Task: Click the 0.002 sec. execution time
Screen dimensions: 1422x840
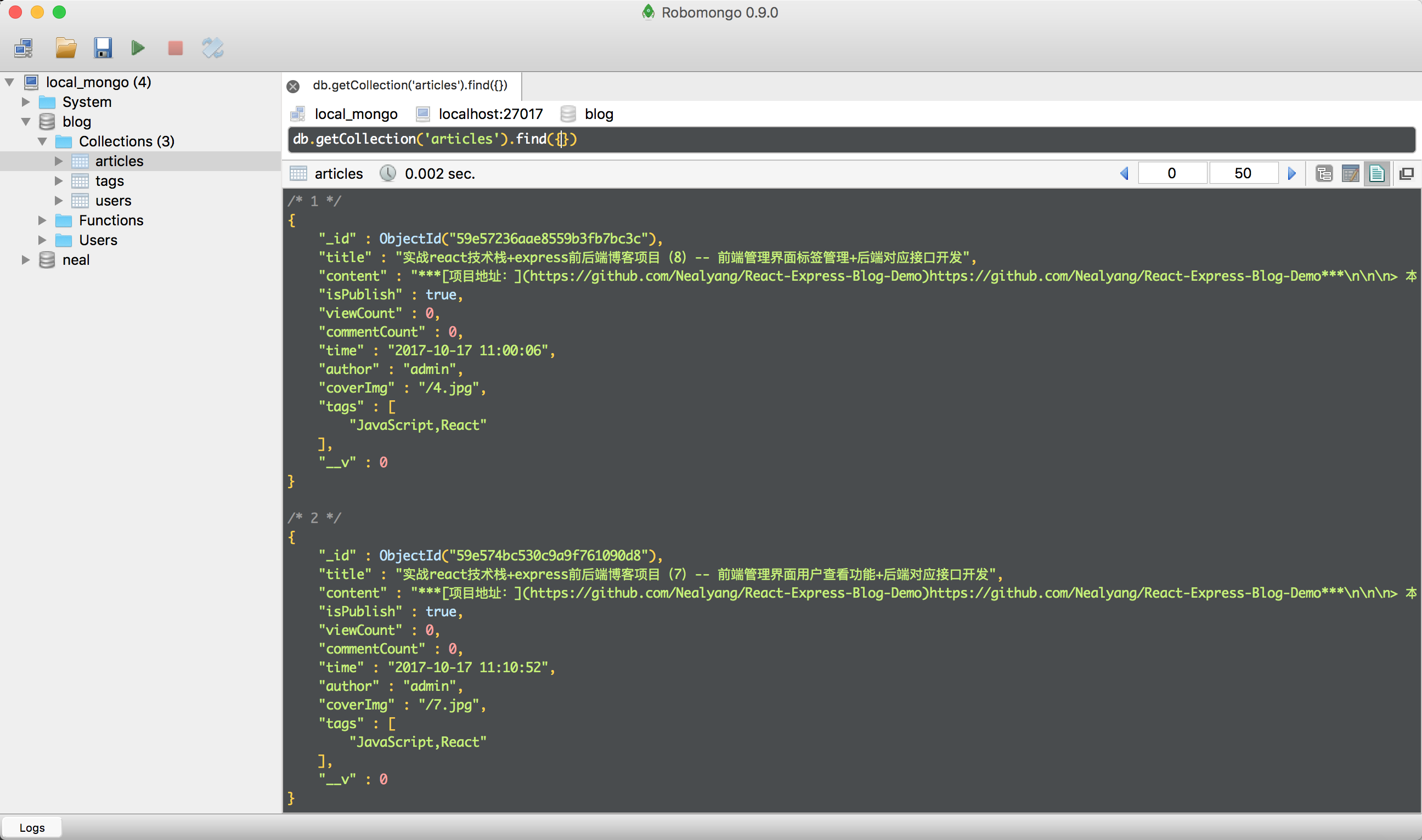Action: pos(440,174)
